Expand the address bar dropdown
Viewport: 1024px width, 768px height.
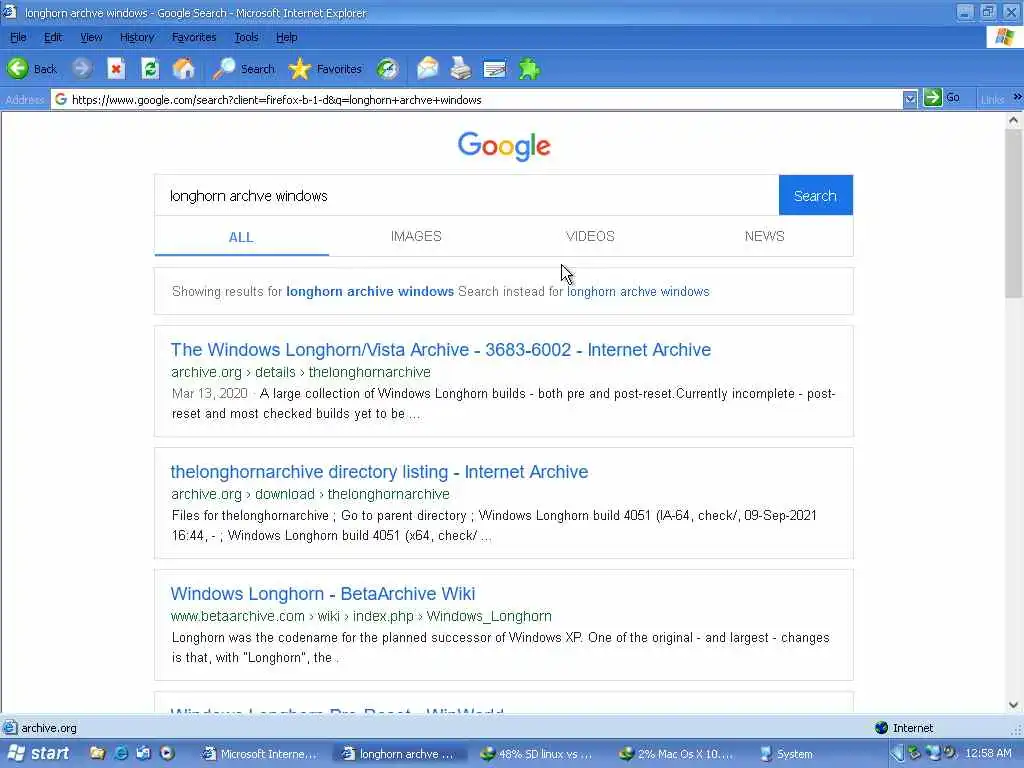tap(910, 99)
